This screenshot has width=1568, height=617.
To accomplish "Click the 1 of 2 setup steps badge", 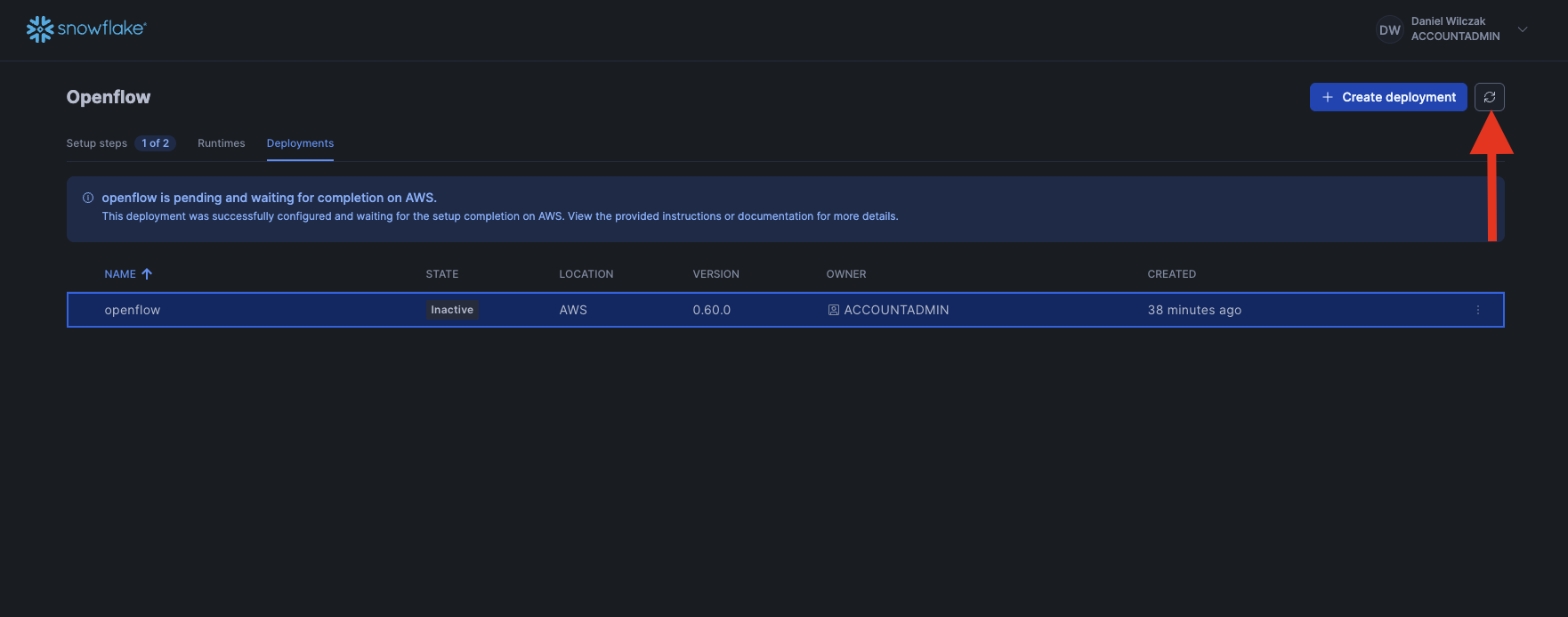I will tap(156, 143).
